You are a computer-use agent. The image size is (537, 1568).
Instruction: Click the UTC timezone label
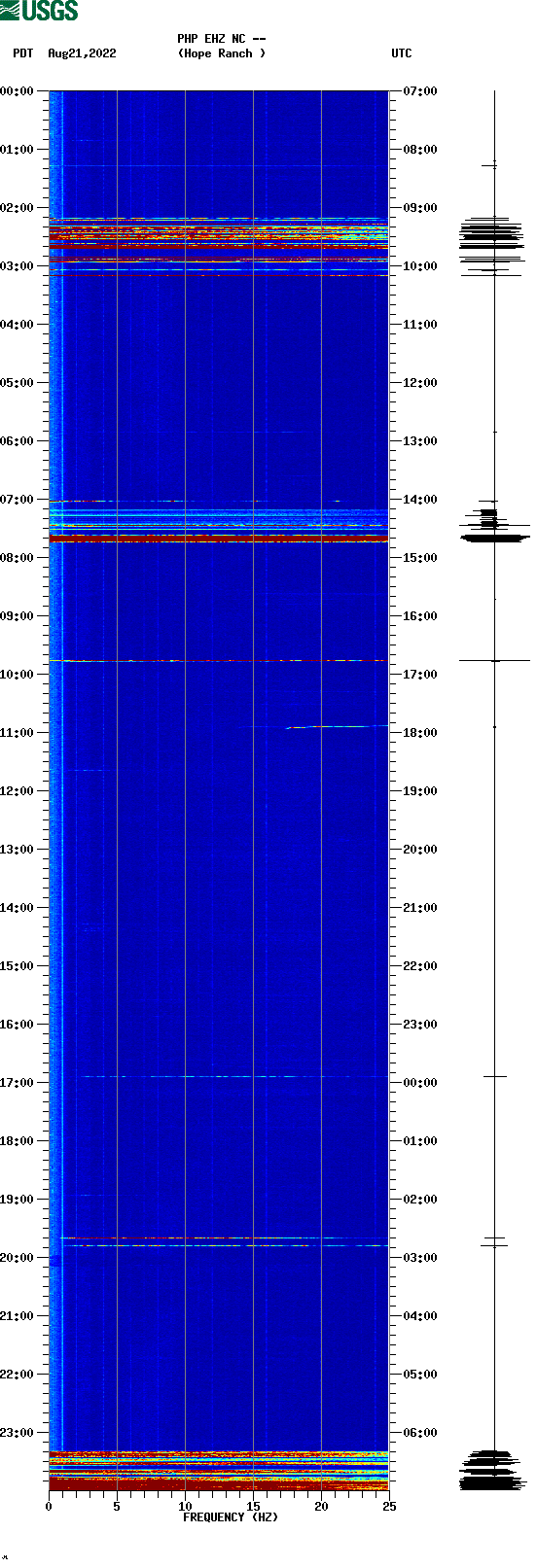click(402, 53)
